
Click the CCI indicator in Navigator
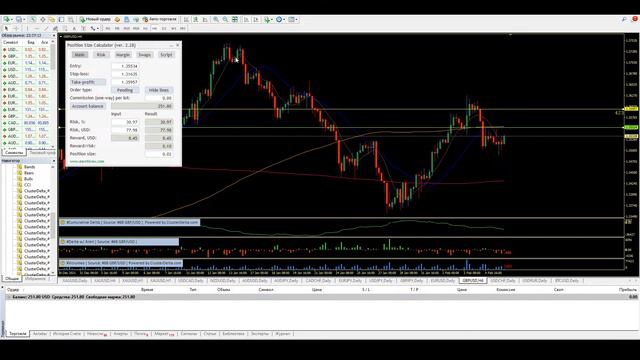point(27,185)
